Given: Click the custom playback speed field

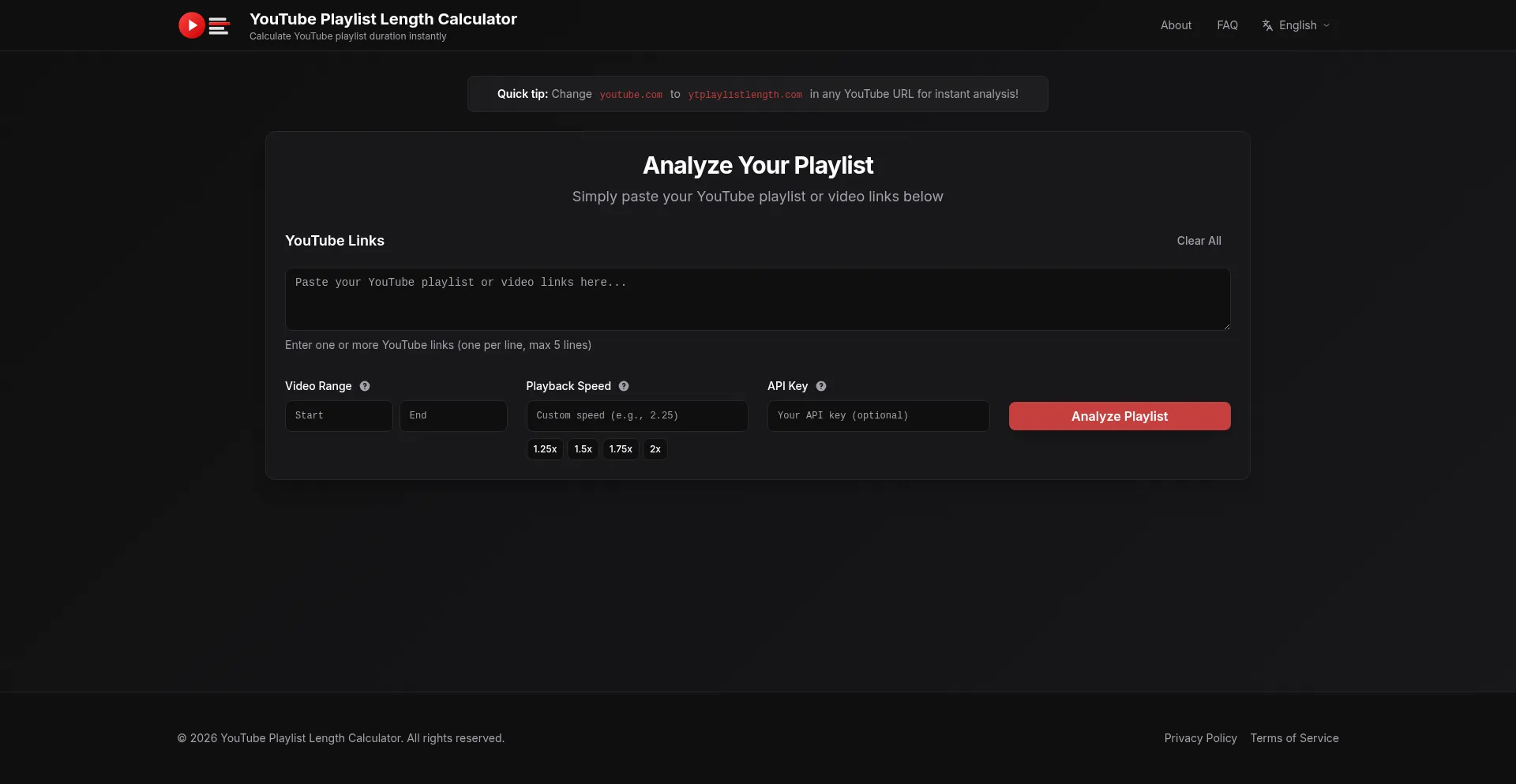Looking at the screenshot, I should [x=637, y=416].
